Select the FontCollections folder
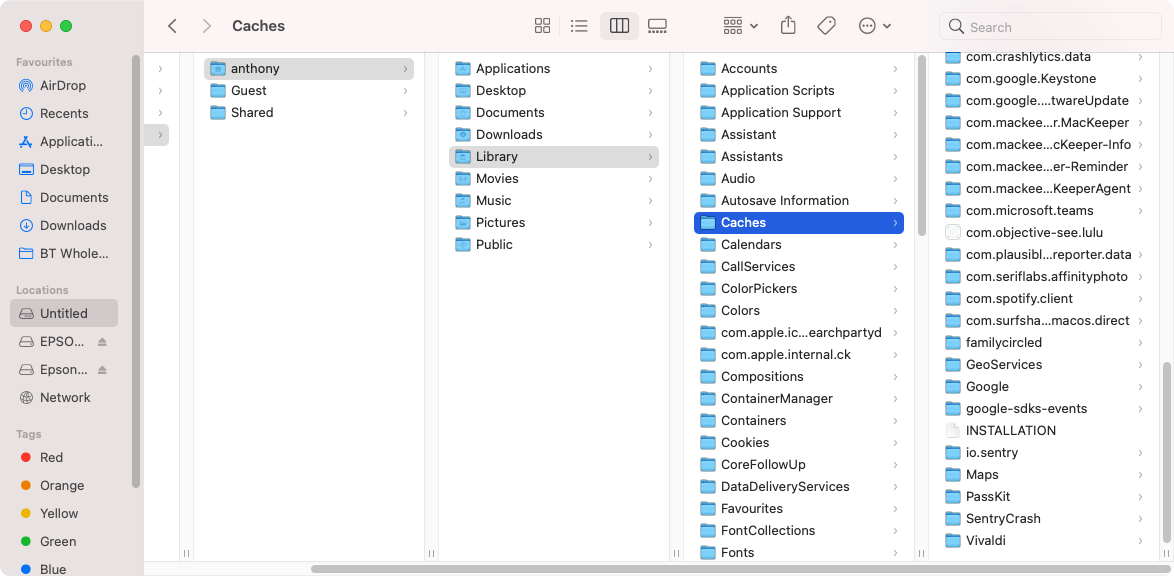 click(799, 530)
